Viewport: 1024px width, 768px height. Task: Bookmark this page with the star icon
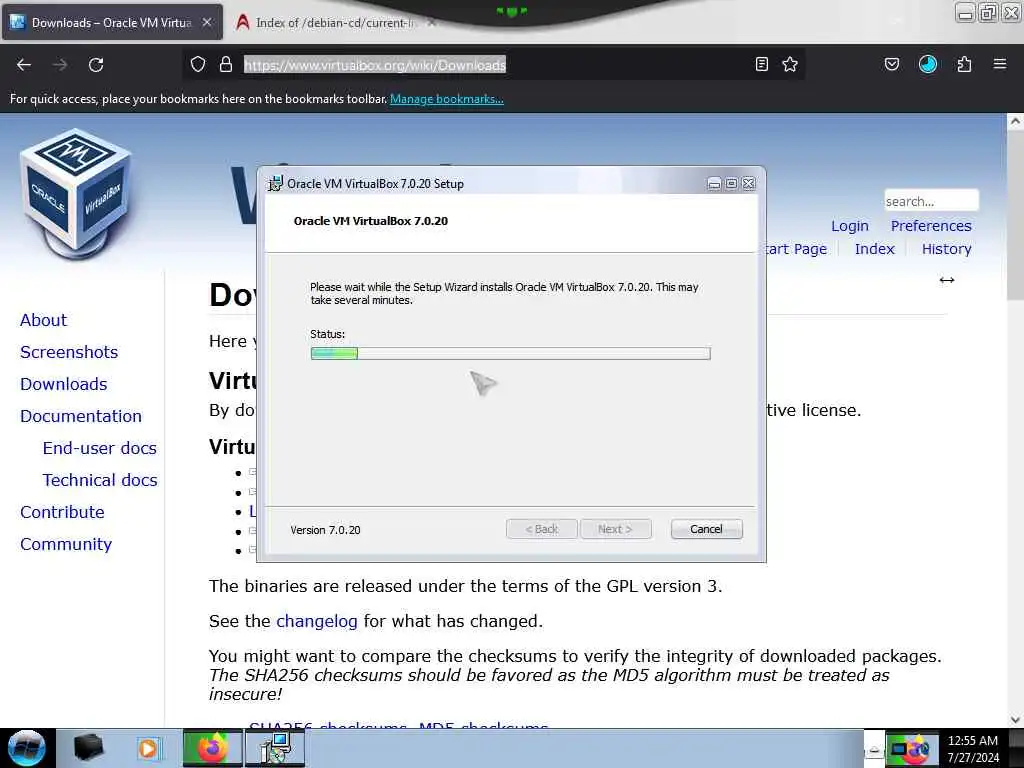click(x=790, y=64)
